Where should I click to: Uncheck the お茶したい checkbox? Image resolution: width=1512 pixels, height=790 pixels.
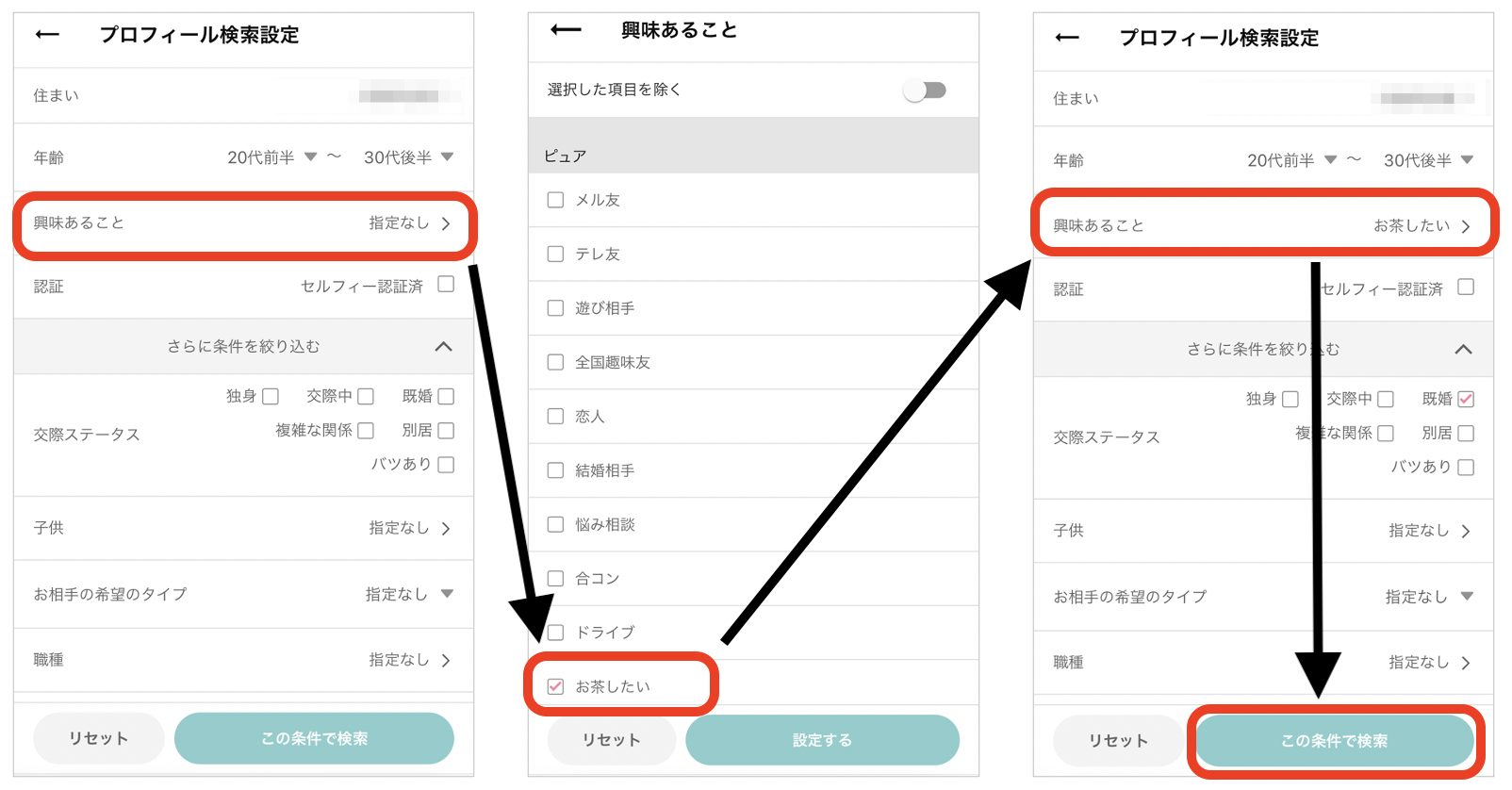point(556,686)
